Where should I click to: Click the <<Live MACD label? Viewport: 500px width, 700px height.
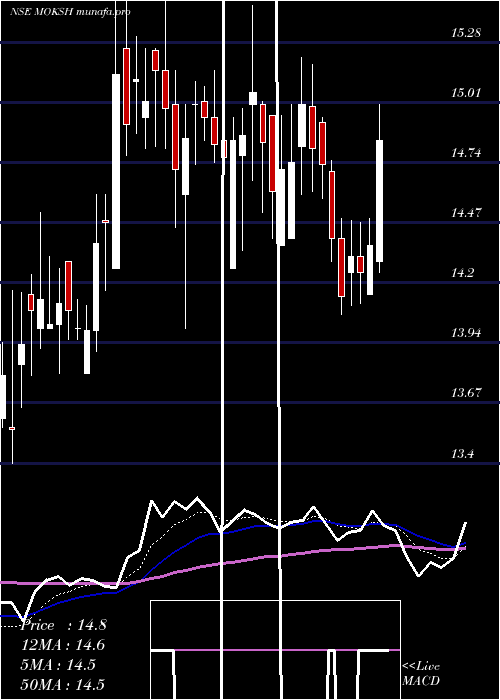click(421, 673)
